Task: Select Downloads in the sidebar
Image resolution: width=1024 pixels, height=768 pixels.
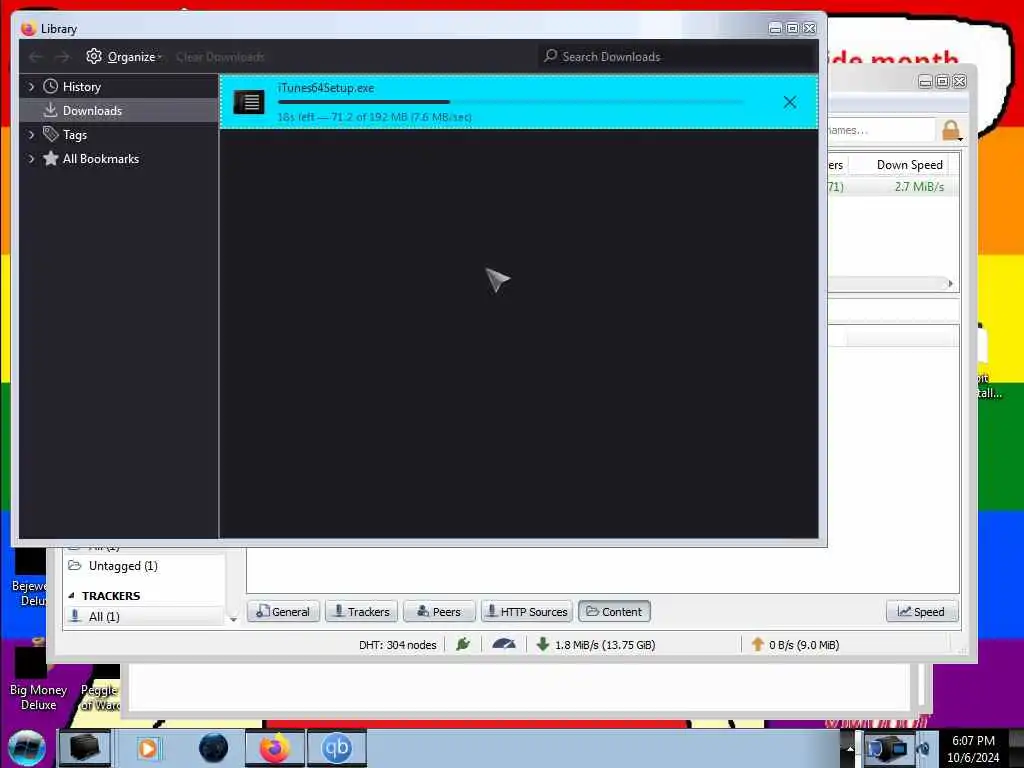Action: (92, 111)
